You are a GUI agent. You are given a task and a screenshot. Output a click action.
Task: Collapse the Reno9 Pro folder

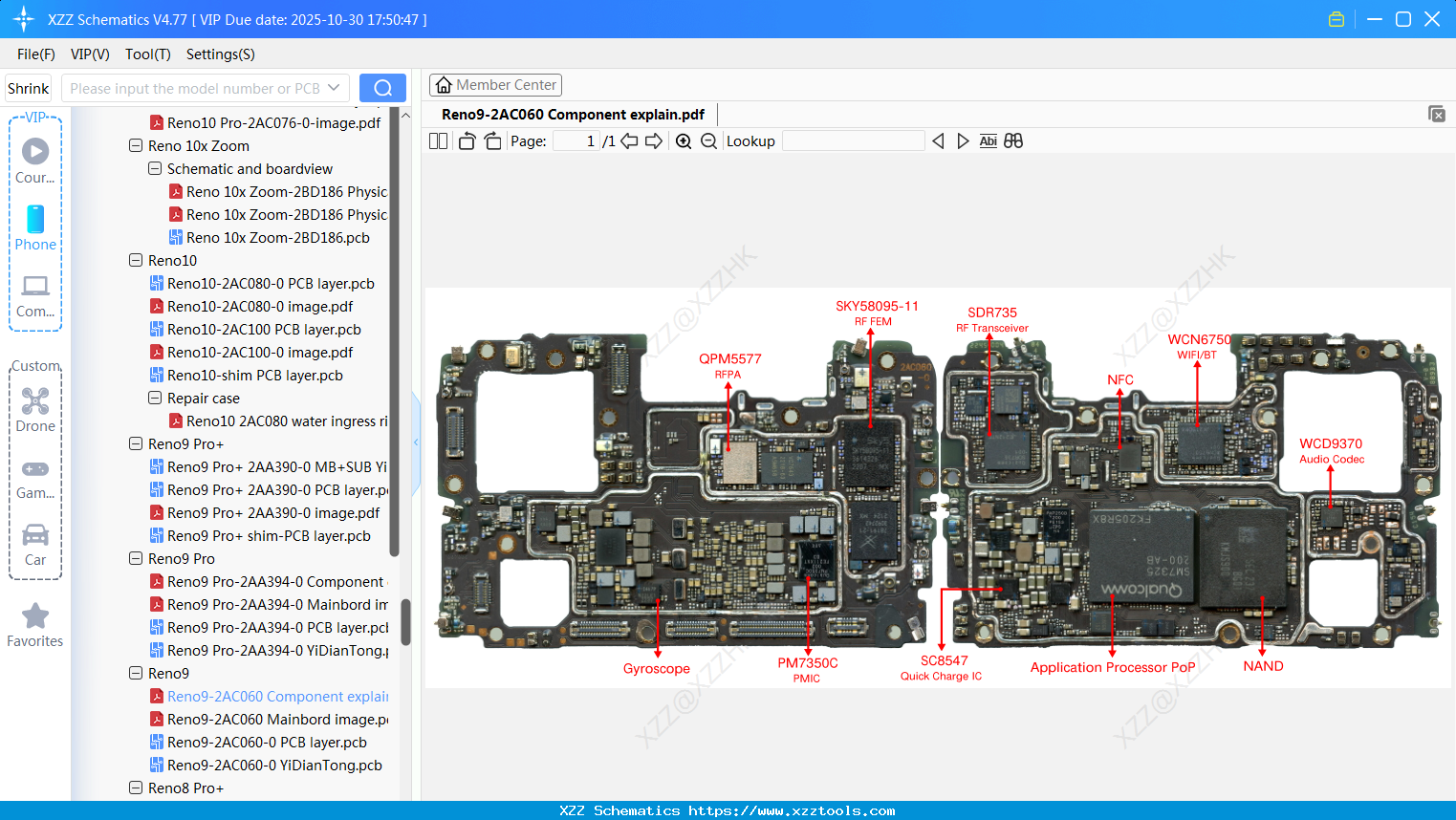136,559
